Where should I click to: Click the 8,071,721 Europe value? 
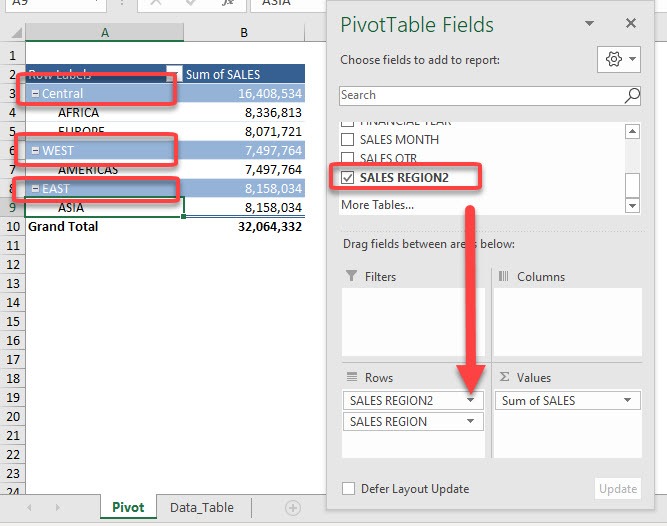[x=273, y=132]
